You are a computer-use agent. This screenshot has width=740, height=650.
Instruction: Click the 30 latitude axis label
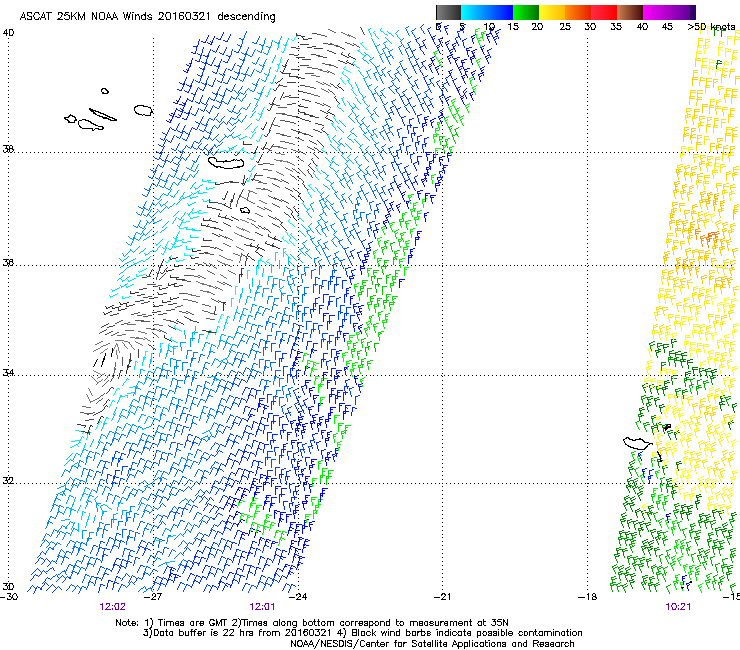(8, 586)
